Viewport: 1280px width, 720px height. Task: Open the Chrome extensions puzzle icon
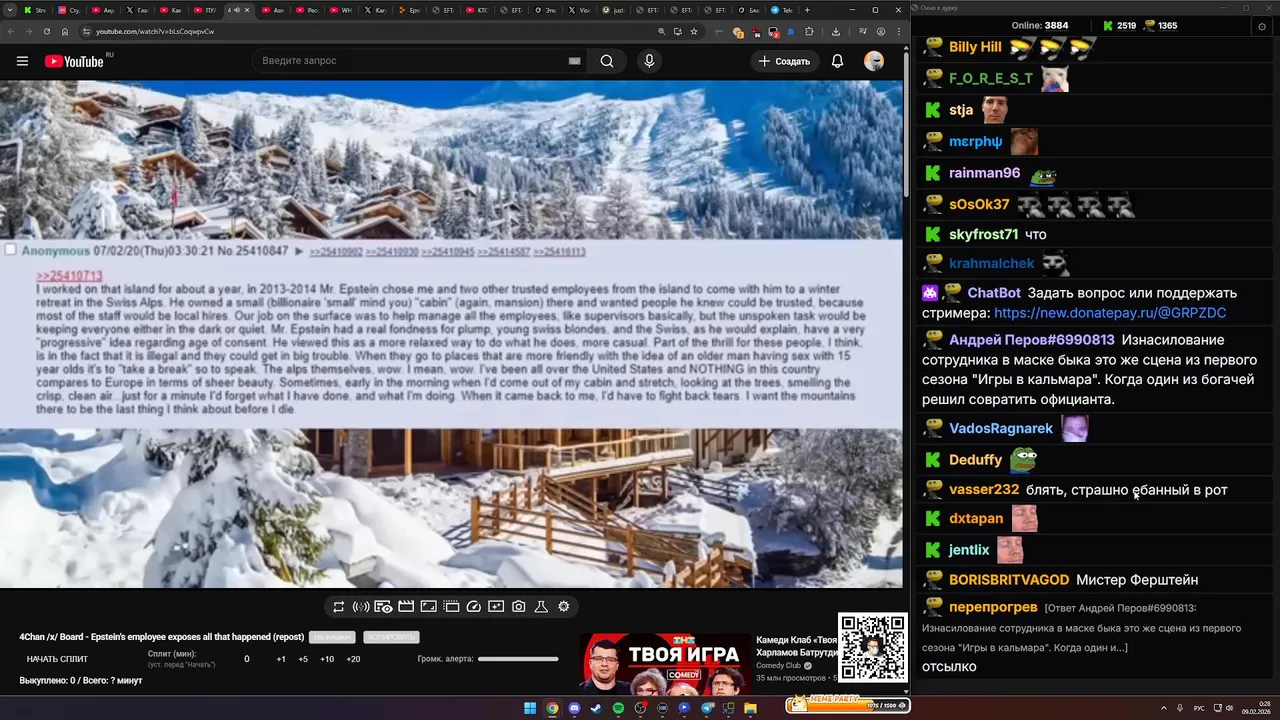tap(810, 31)
